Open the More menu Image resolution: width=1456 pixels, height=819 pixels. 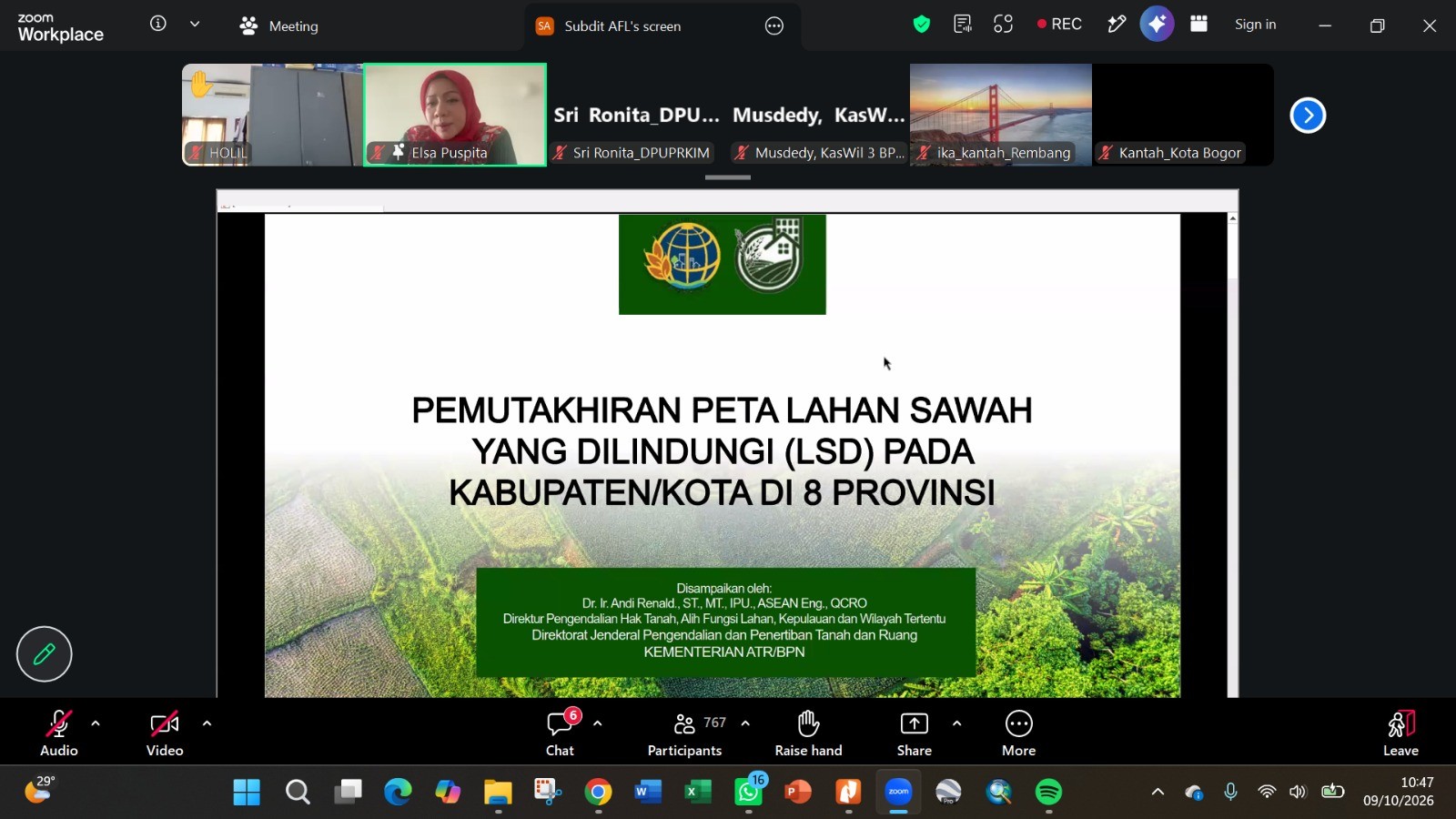point(1019,733)
